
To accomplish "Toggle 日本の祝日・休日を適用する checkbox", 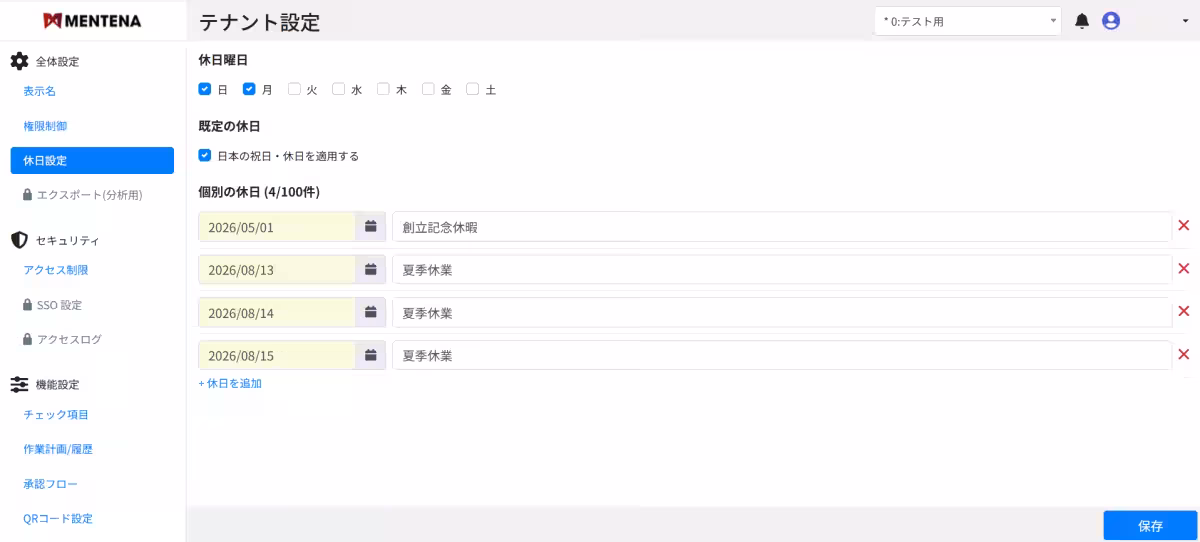I will click(205, 155).
